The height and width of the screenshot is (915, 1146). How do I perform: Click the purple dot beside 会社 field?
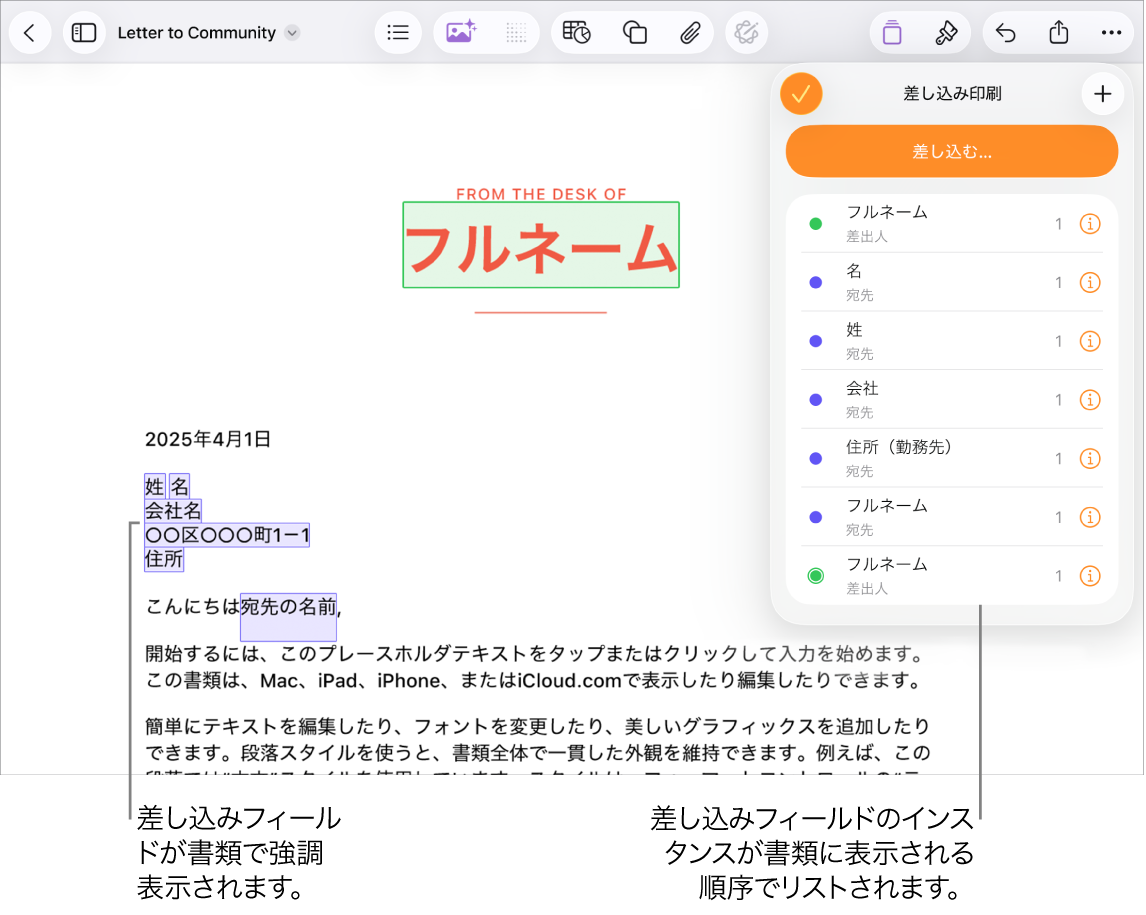(x=815, y=400)
